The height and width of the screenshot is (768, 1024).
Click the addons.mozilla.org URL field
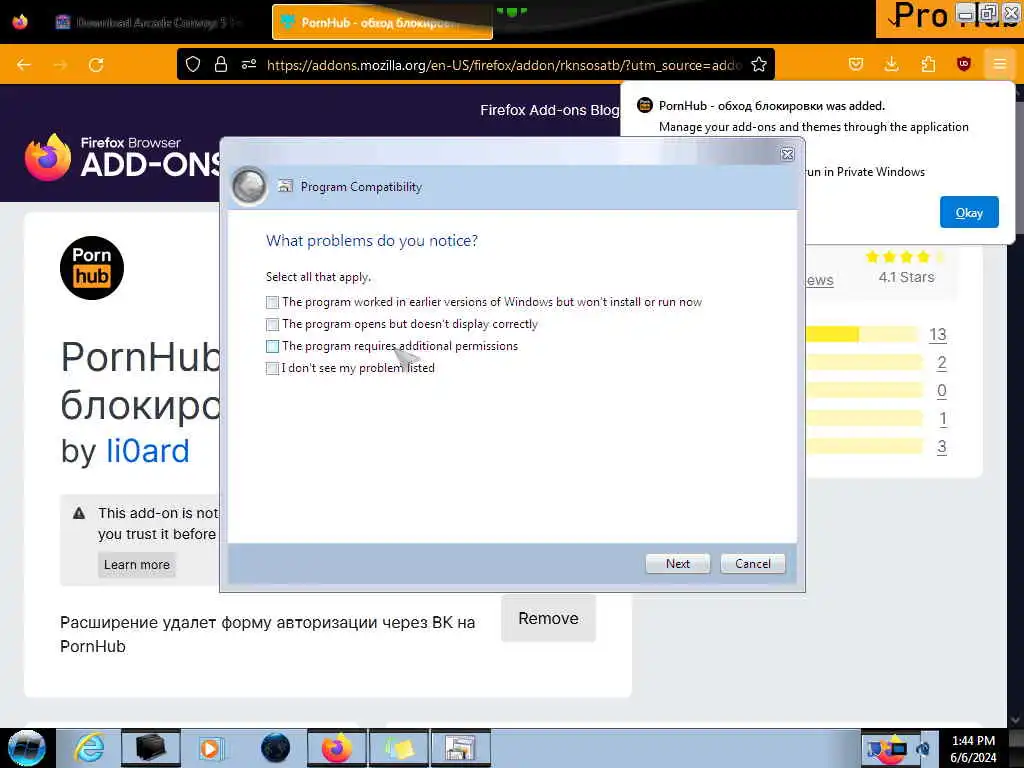(504, 65)
